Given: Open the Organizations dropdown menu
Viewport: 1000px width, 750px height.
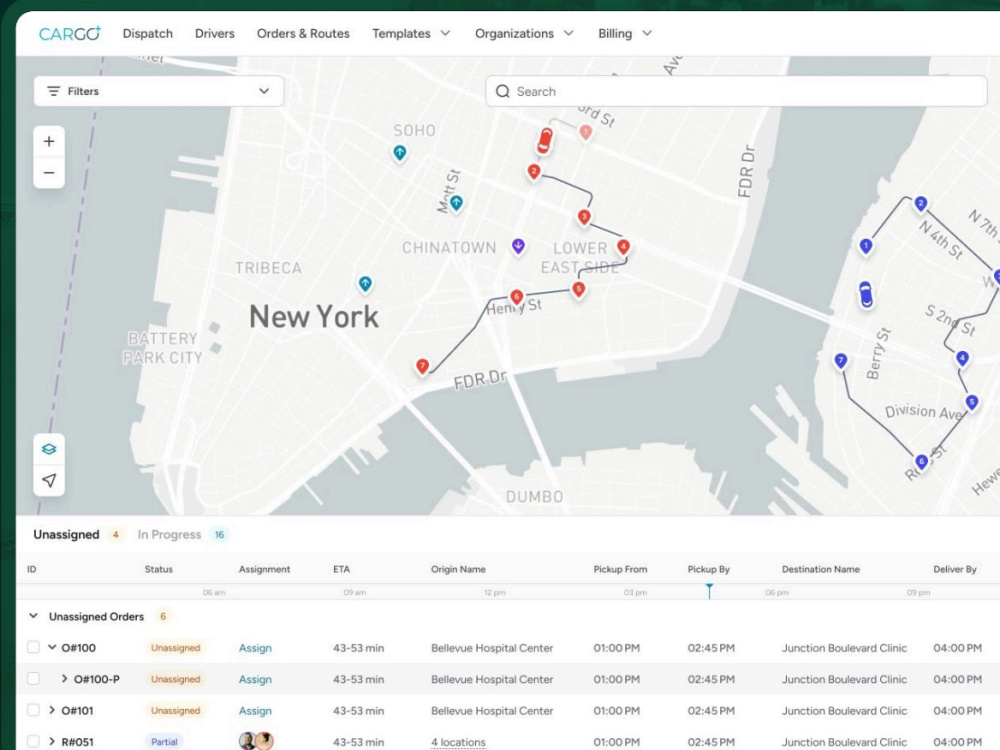Looking at the screenshot, I should [524, 33].
